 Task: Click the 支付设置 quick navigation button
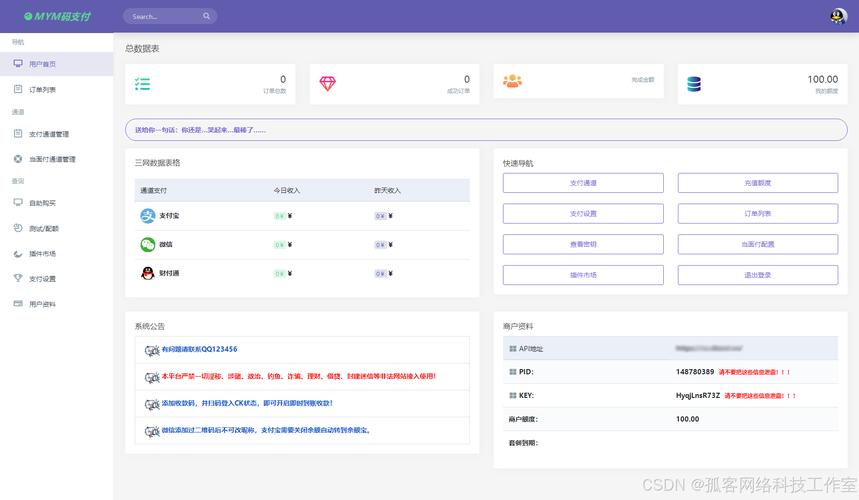click(583, 214)
